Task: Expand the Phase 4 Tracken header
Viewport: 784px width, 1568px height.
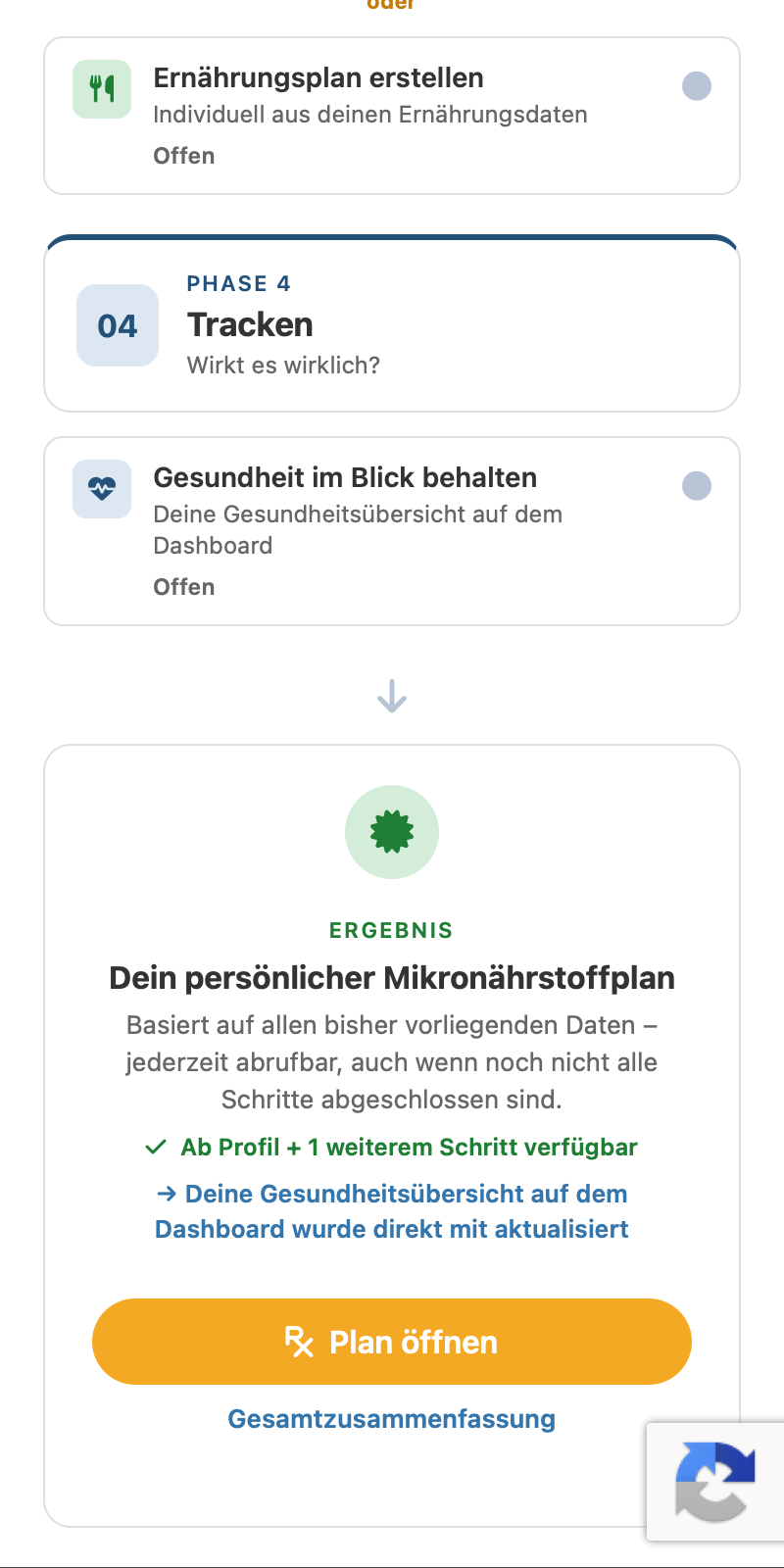Action: point(392,323)
